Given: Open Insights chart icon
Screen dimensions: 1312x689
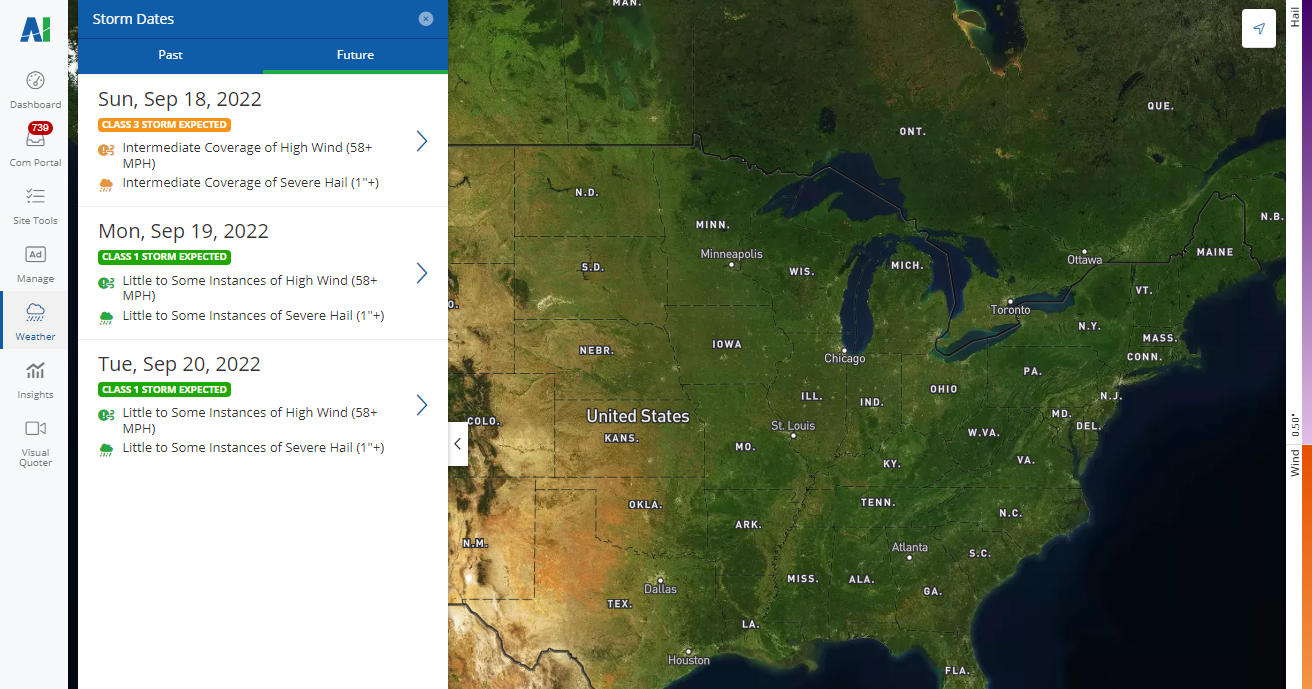Looking at the screenshot, I should tap(35, 371).
